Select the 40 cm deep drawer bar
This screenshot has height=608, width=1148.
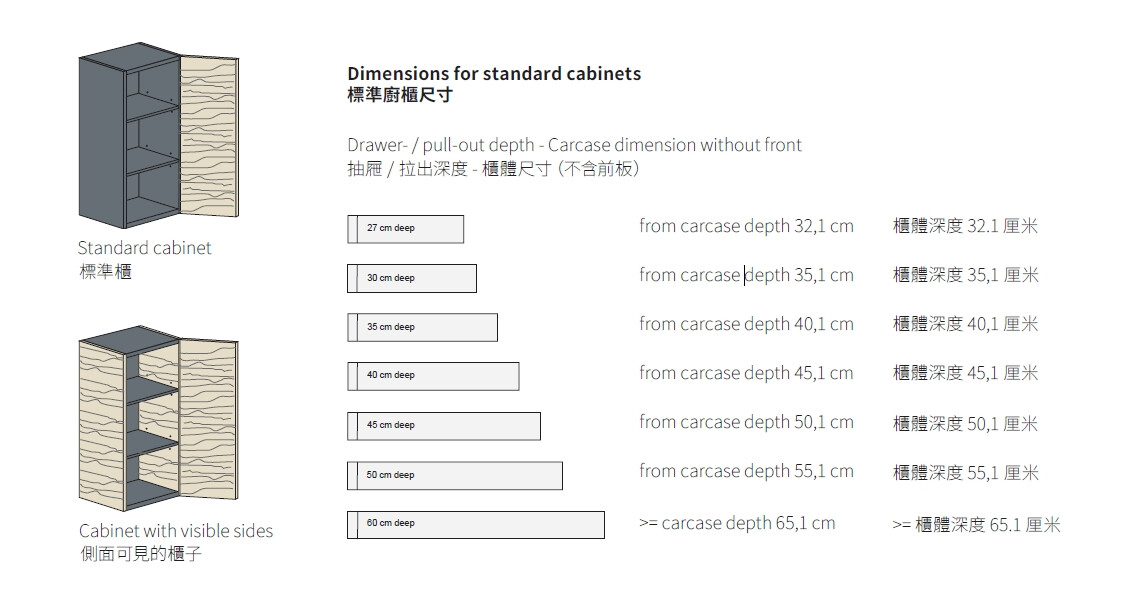point(433,376)
